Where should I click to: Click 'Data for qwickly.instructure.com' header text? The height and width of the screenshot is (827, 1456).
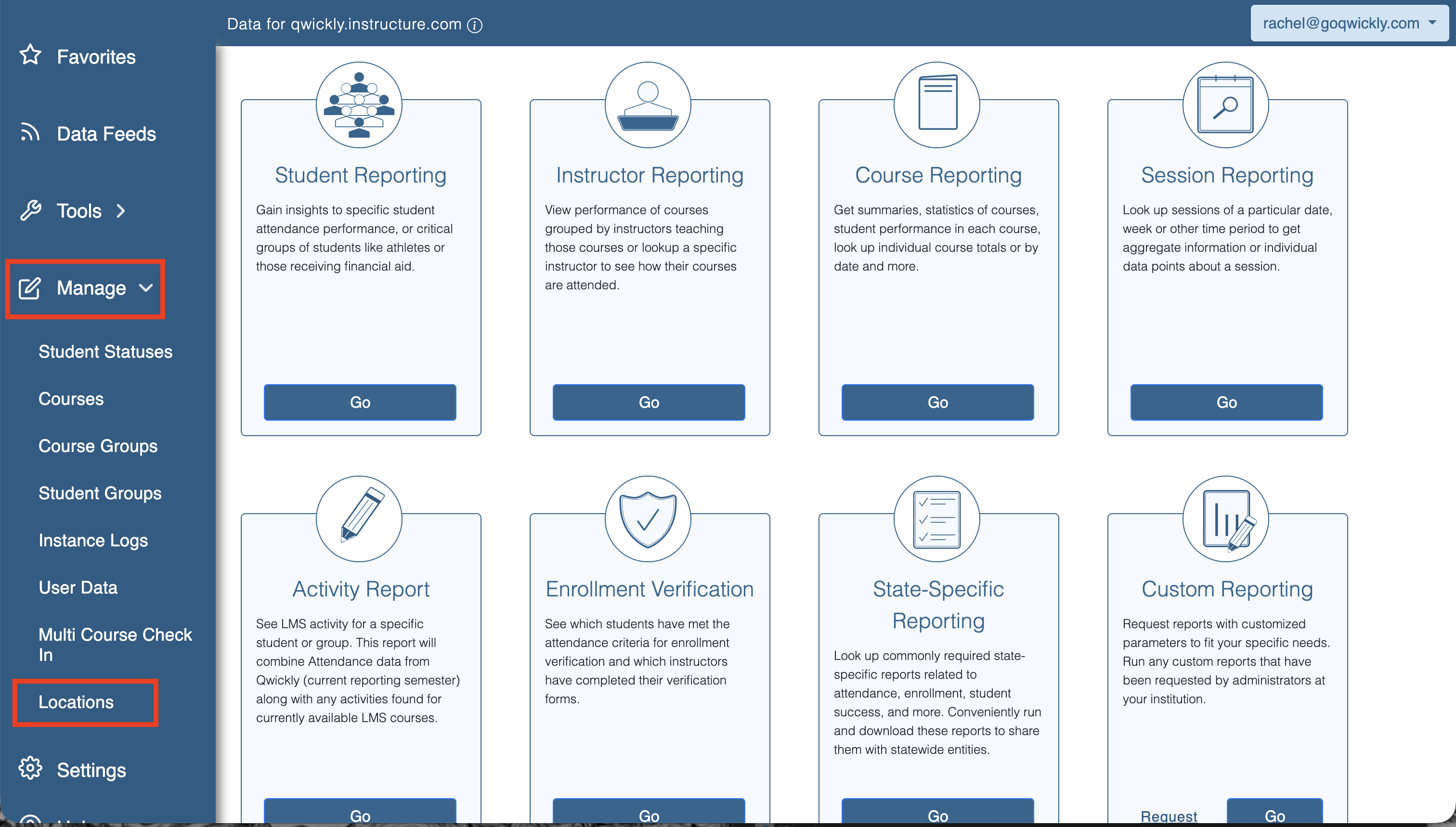click(344, 25)
